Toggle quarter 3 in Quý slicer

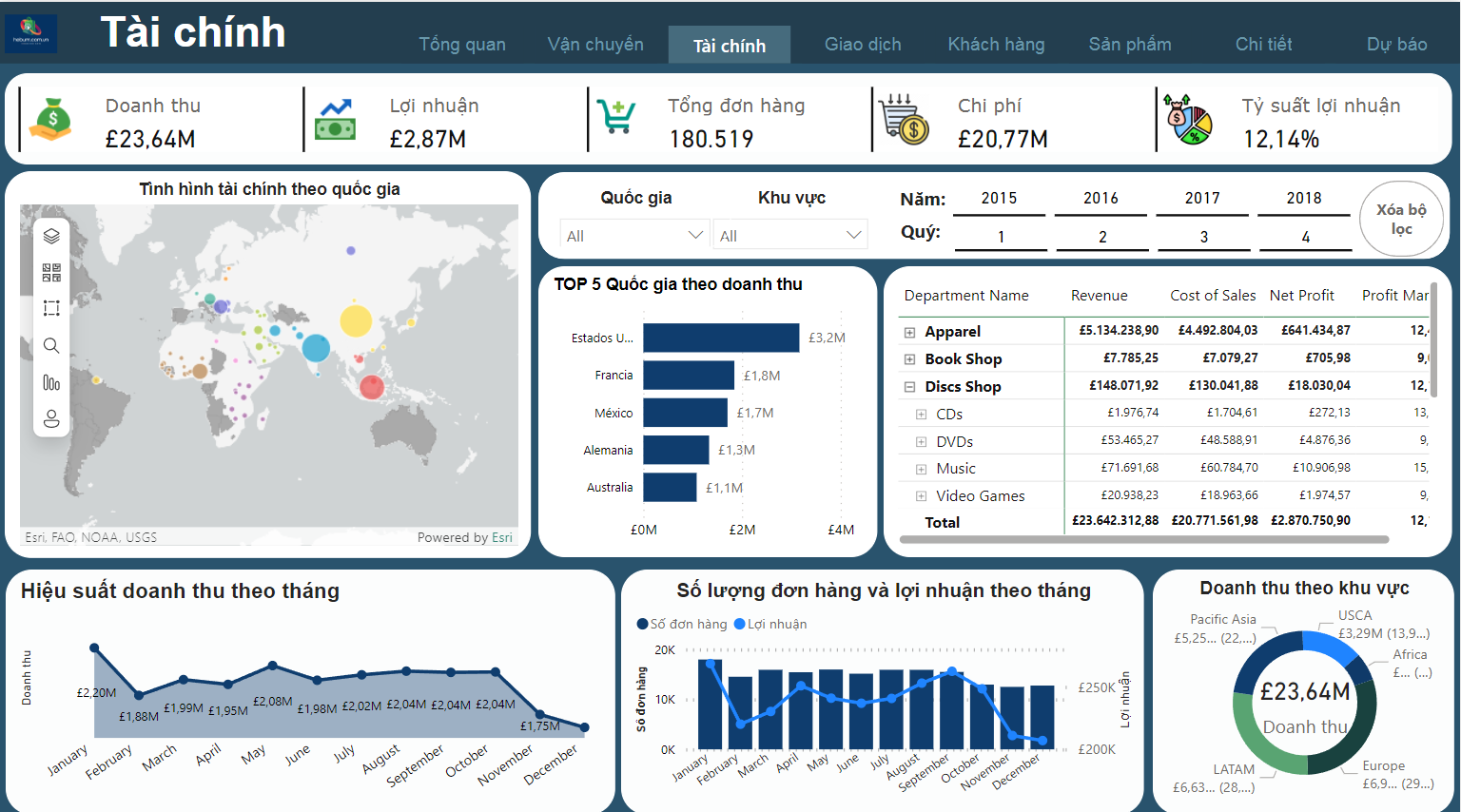tap(1203, 237)
